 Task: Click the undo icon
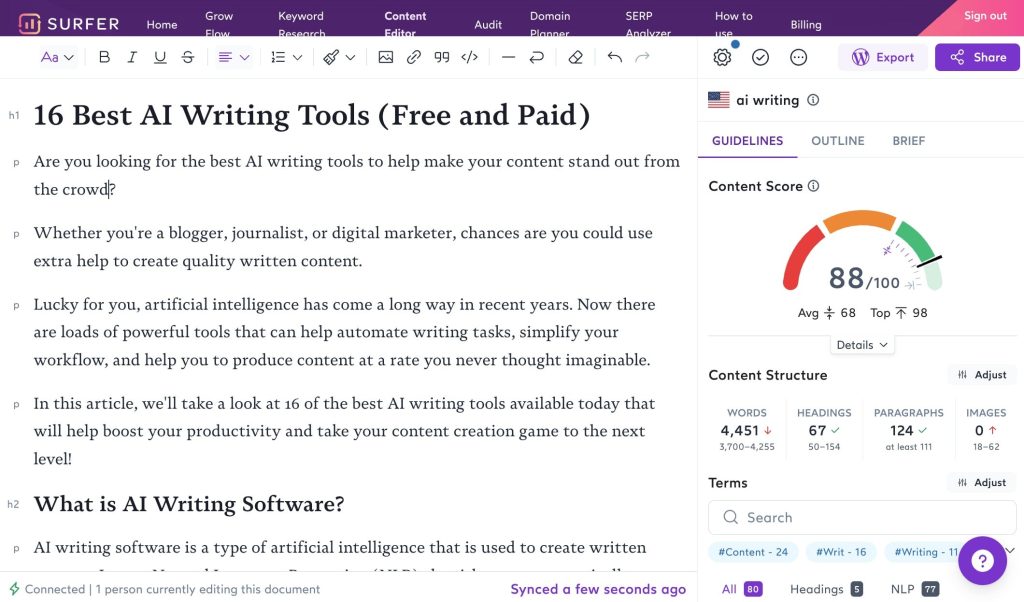point(614,57)
